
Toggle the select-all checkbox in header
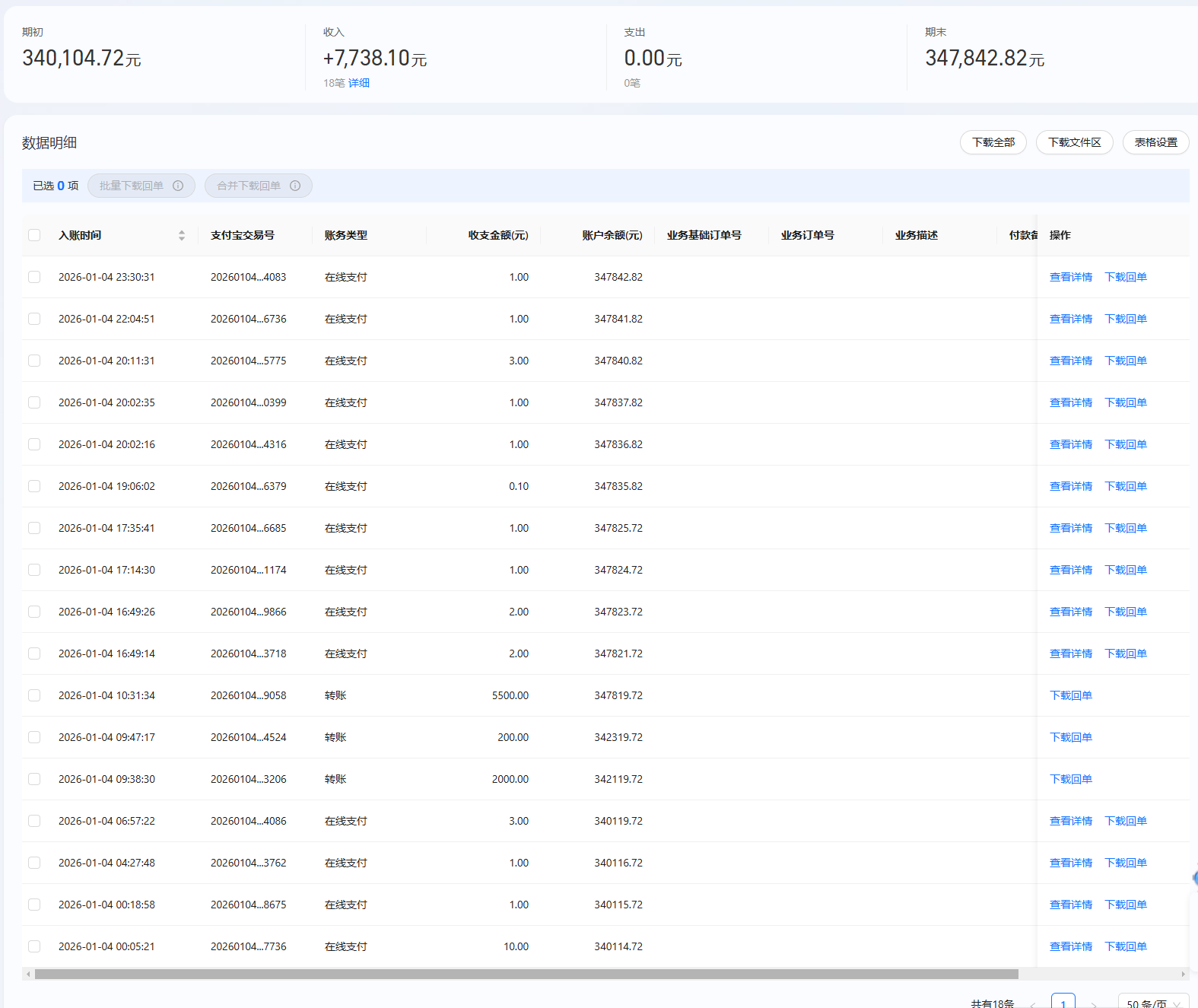coord(34,235)
